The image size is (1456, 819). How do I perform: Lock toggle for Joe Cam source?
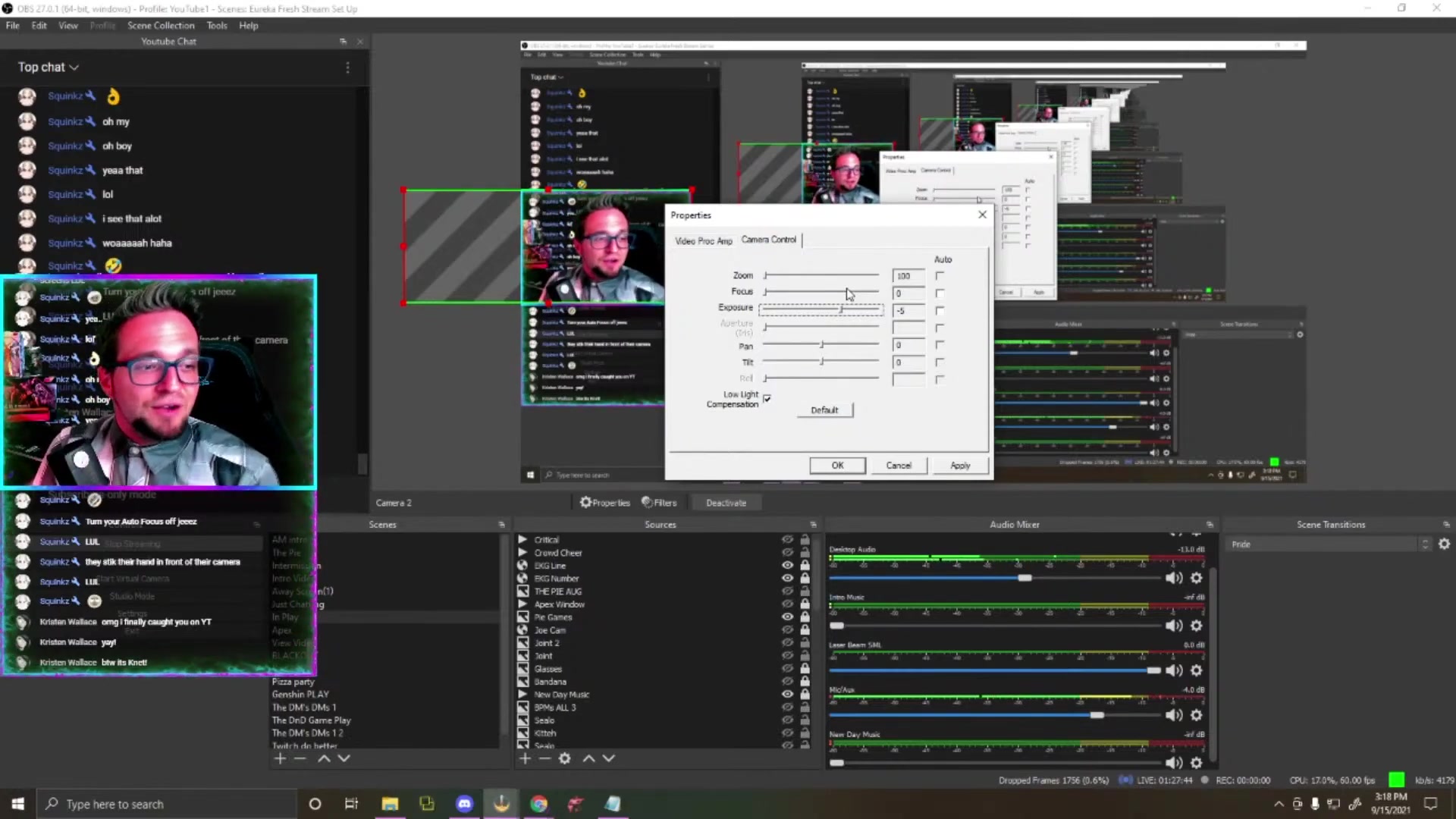tap(805, 630)
